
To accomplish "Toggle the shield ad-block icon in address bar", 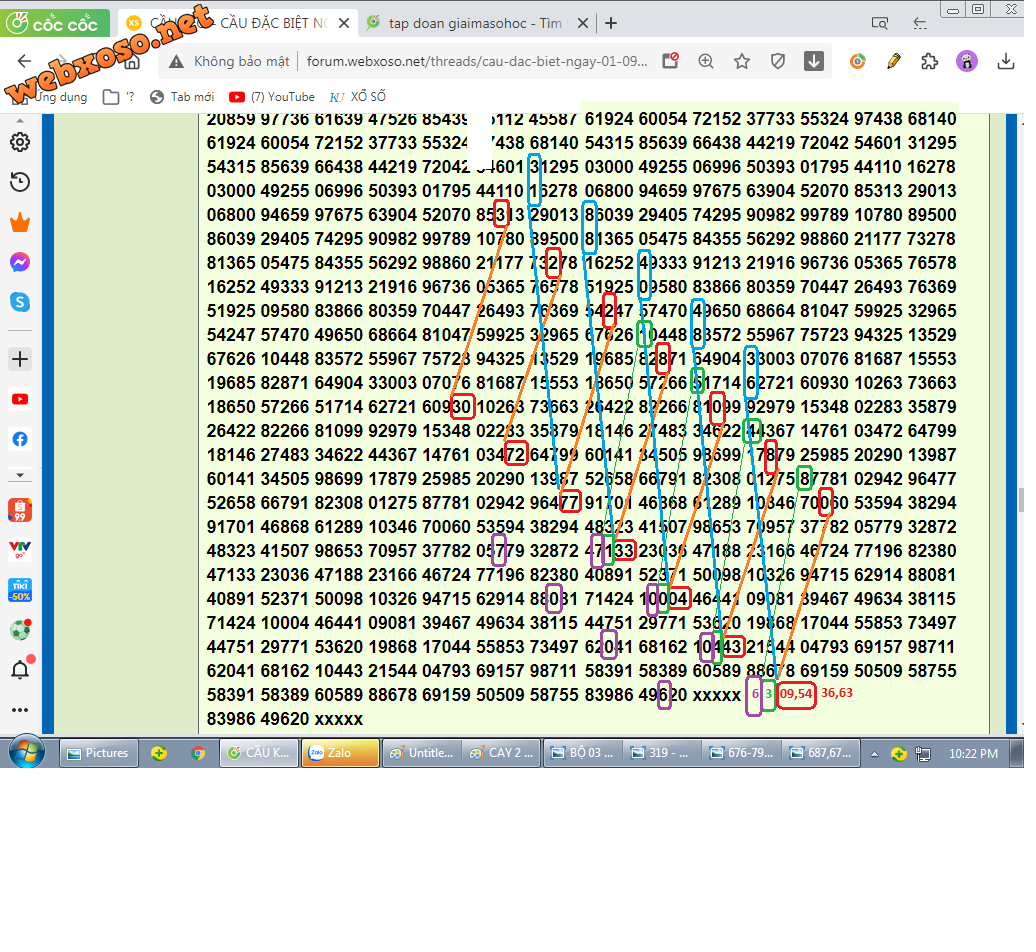I will coord(778,61).
